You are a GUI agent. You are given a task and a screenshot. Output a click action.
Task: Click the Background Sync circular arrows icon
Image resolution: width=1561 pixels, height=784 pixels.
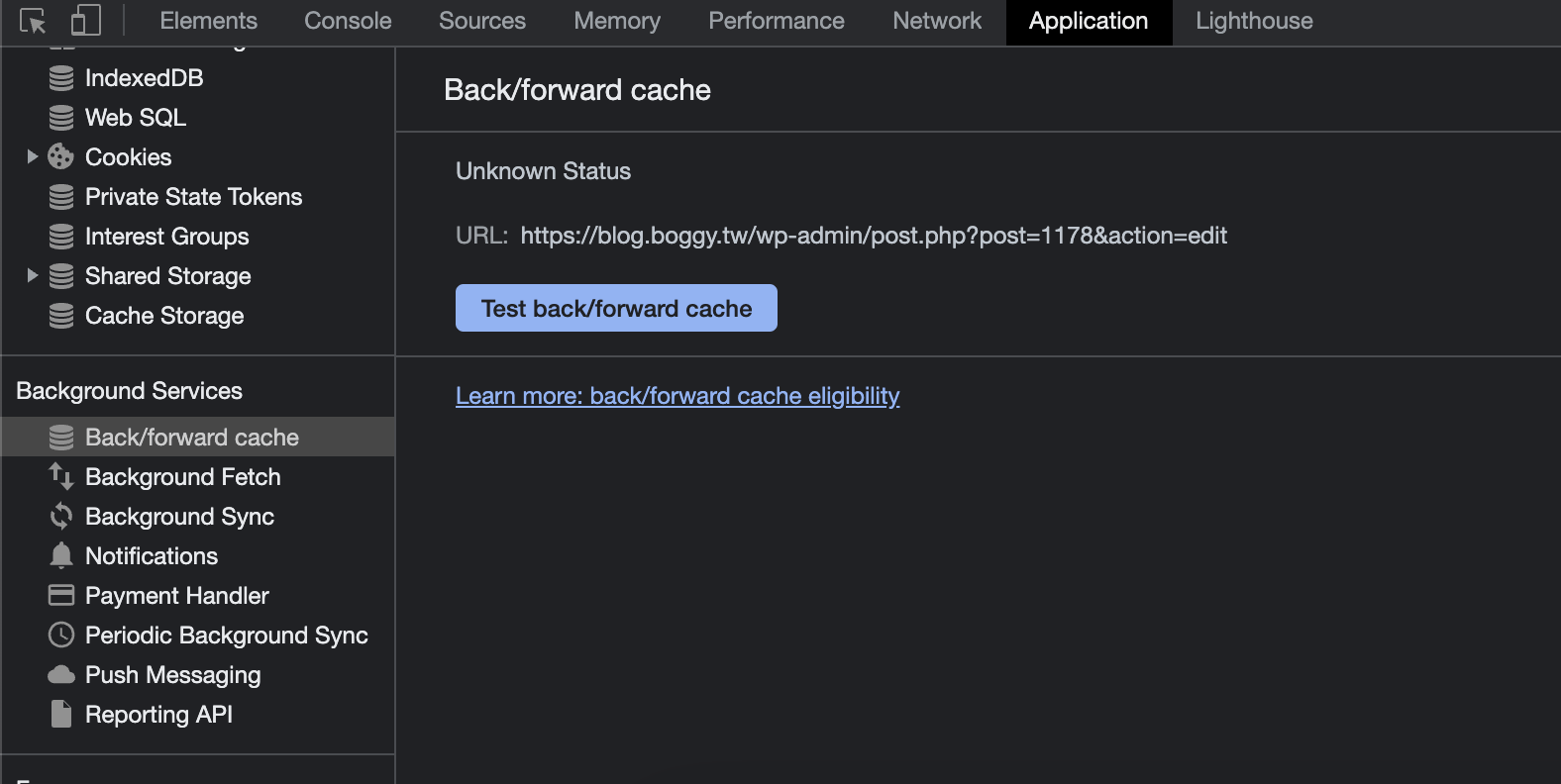61,517
